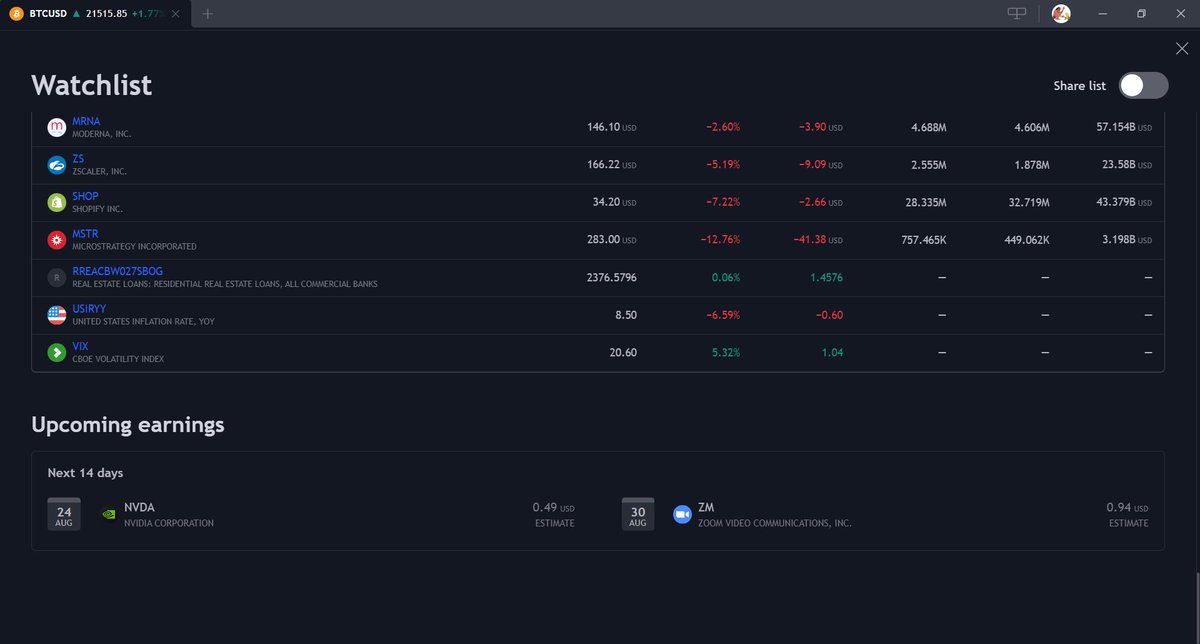
Task: Click the VIX green arrow icon
Action: coord(57,352)
